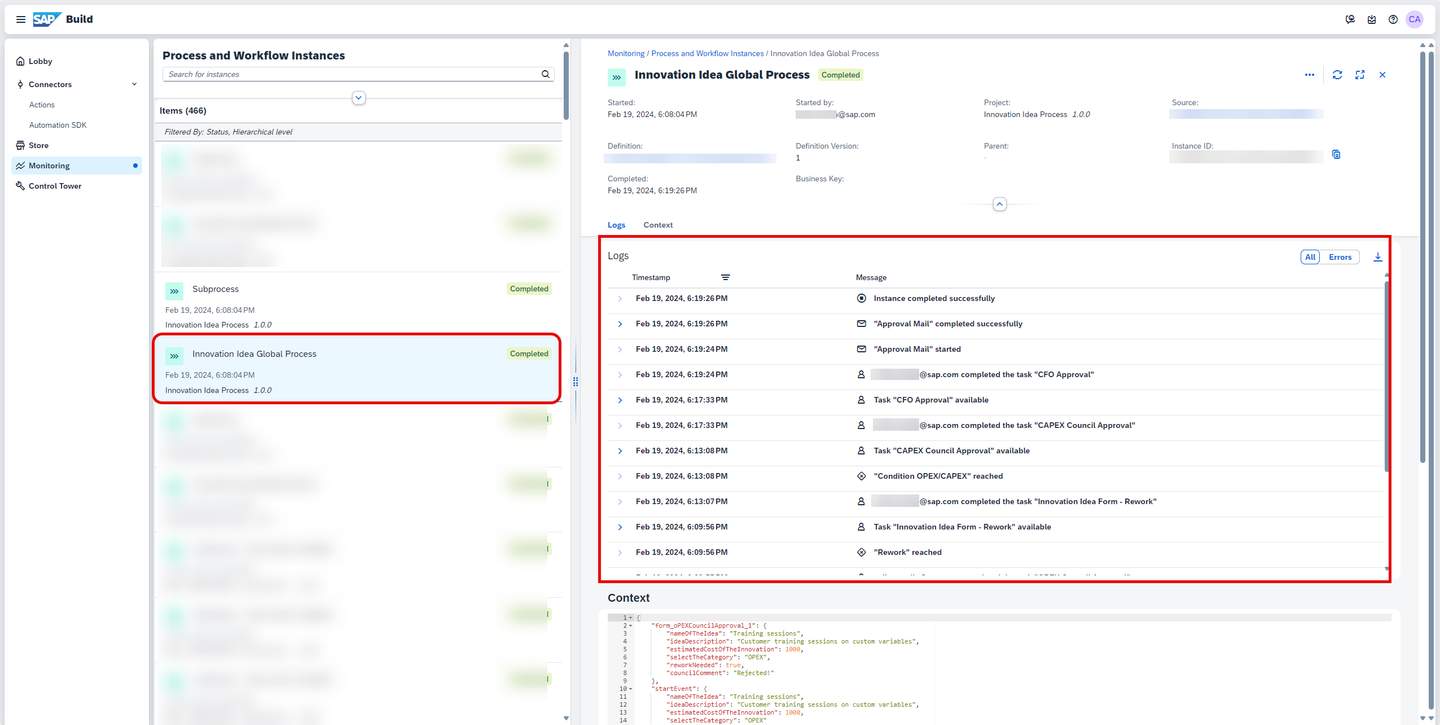The height and width of the screenshot is (725, 1440).
Task: Click the Items (466) heading
Action: click(183, 111)
